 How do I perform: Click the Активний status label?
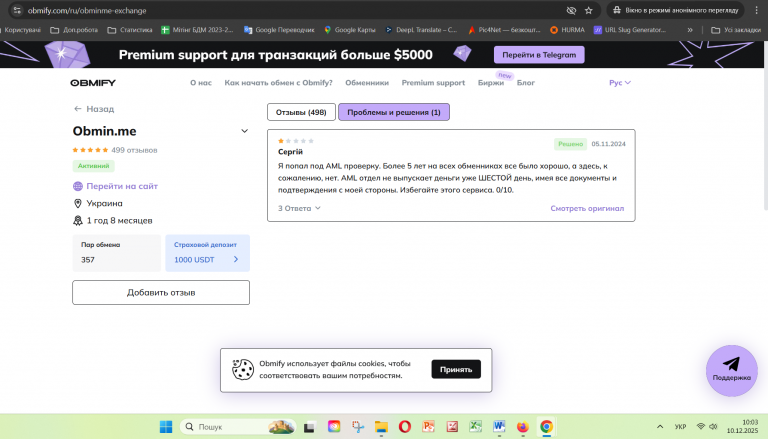94,166
